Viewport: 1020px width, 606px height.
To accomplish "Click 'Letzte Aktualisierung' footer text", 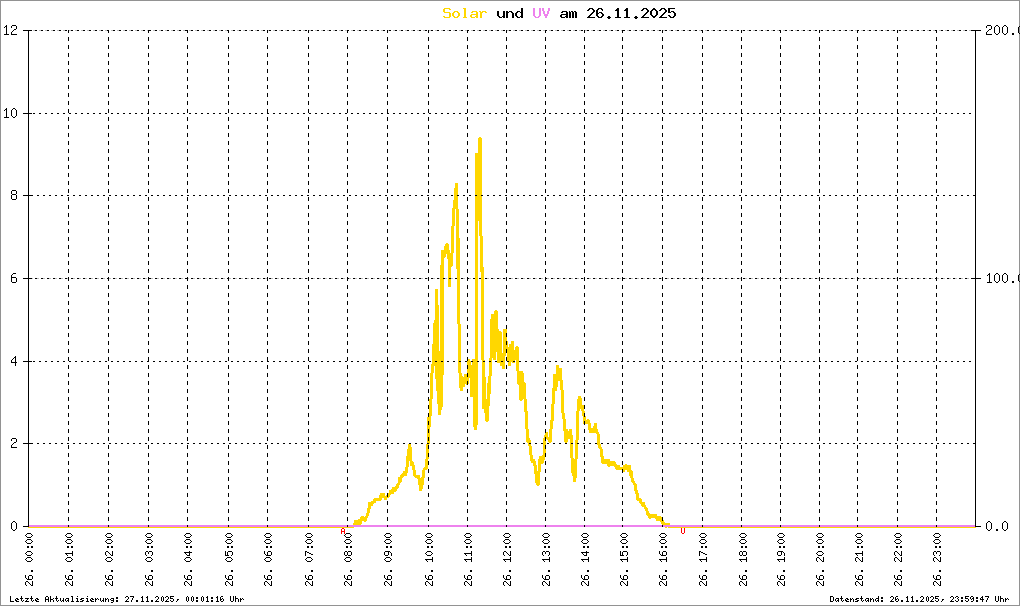I will [x=127, y=599].
